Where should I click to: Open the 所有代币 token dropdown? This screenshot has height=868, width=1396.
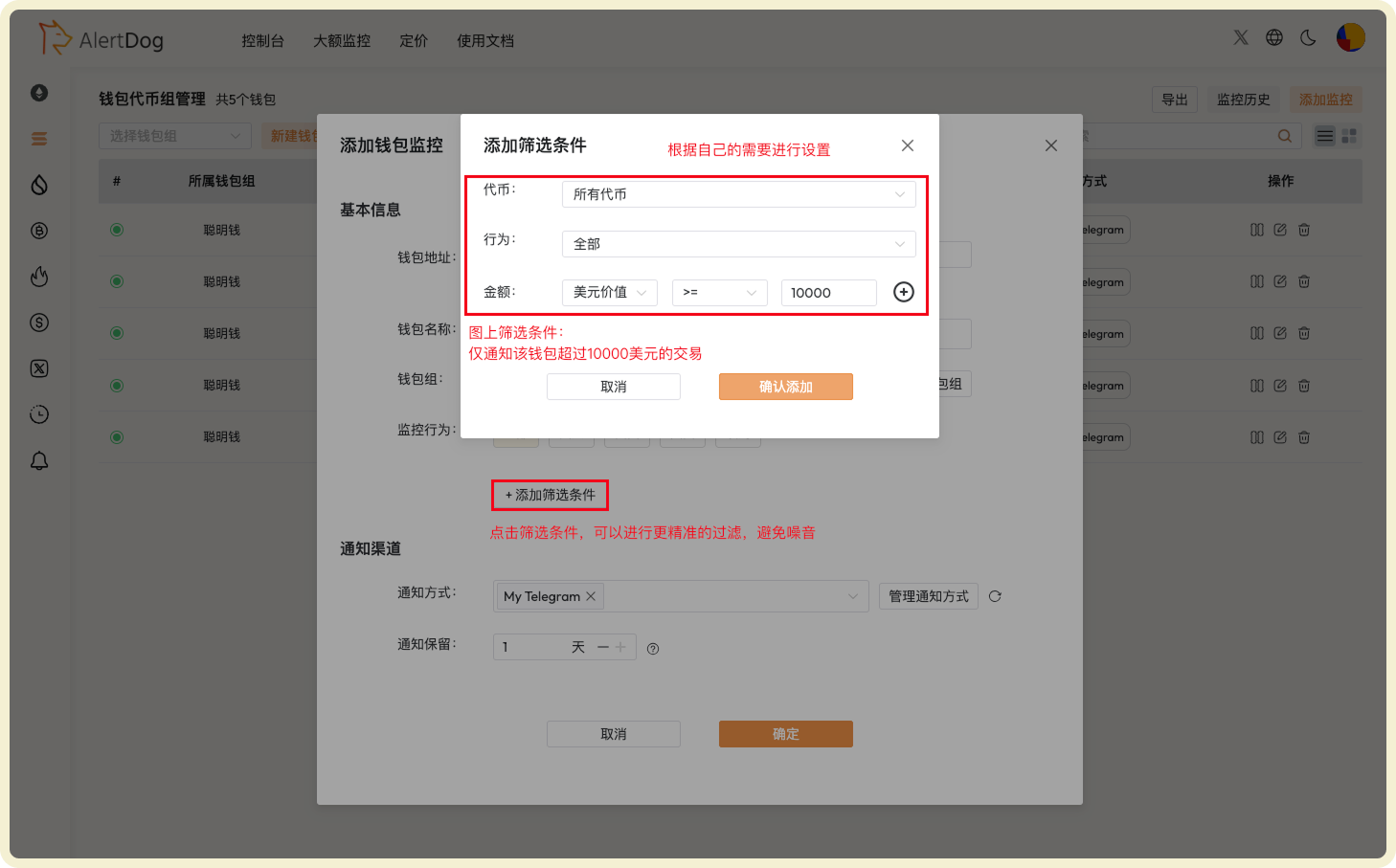[x=737, y=193]
